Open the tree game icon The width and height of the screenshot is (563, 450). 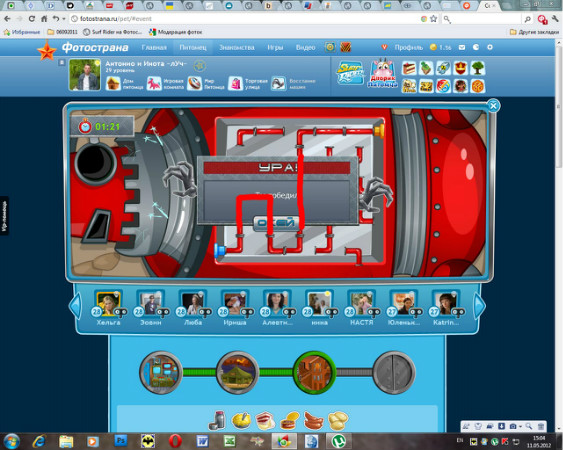click(478, 68)
